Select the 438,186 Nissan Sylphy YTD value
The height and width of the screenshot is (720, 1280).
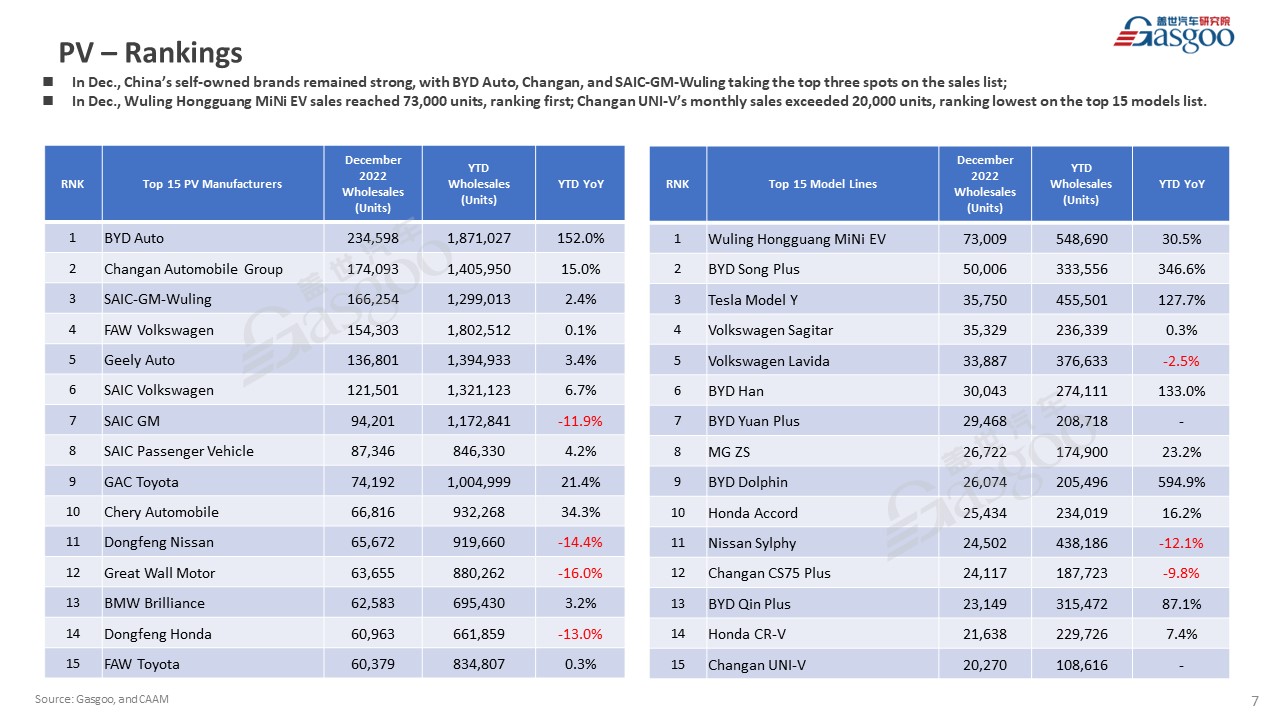(1082, 543)
